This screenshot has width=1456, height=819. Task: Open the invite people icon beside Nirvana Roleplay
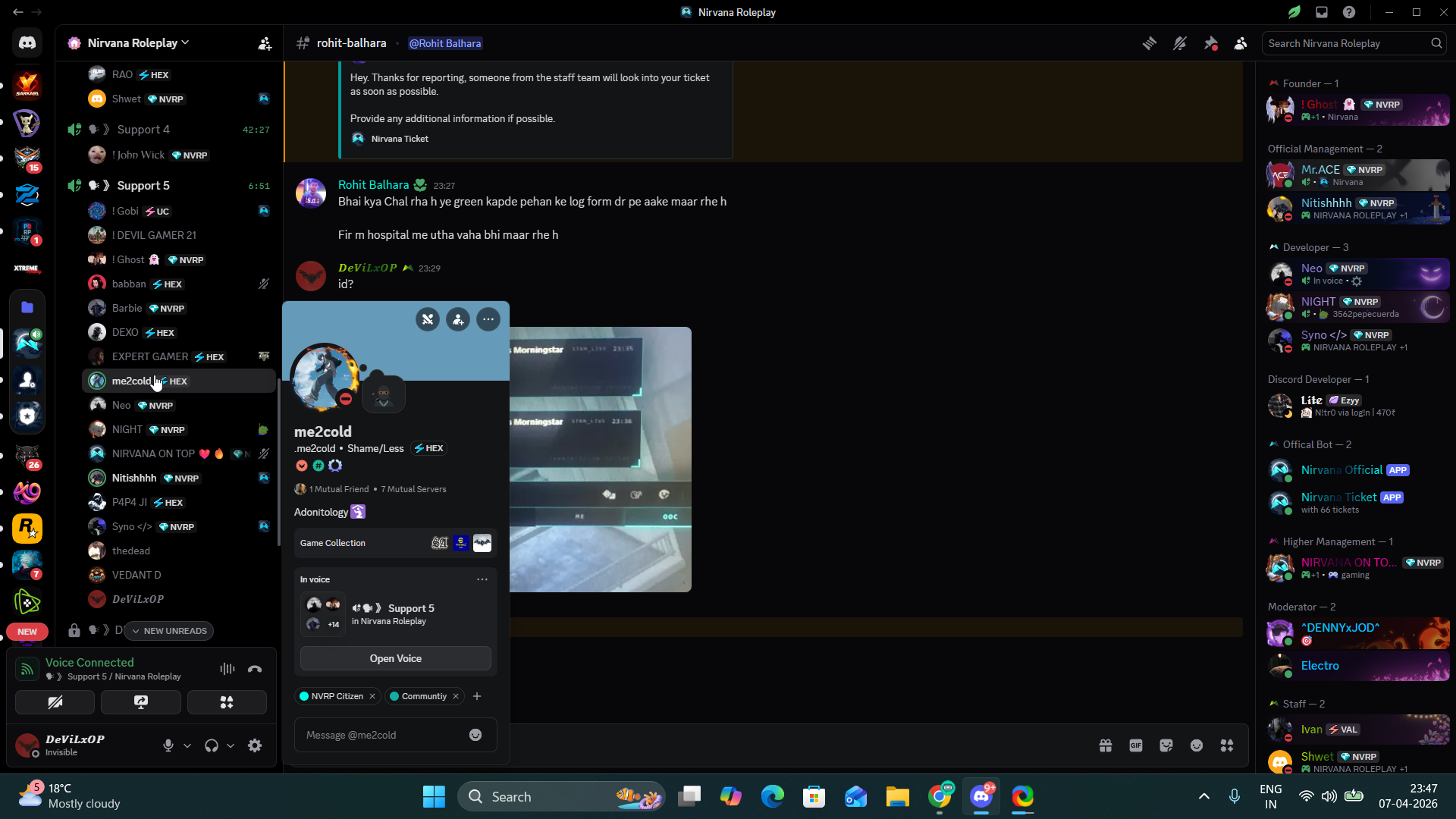pos(265,44)
